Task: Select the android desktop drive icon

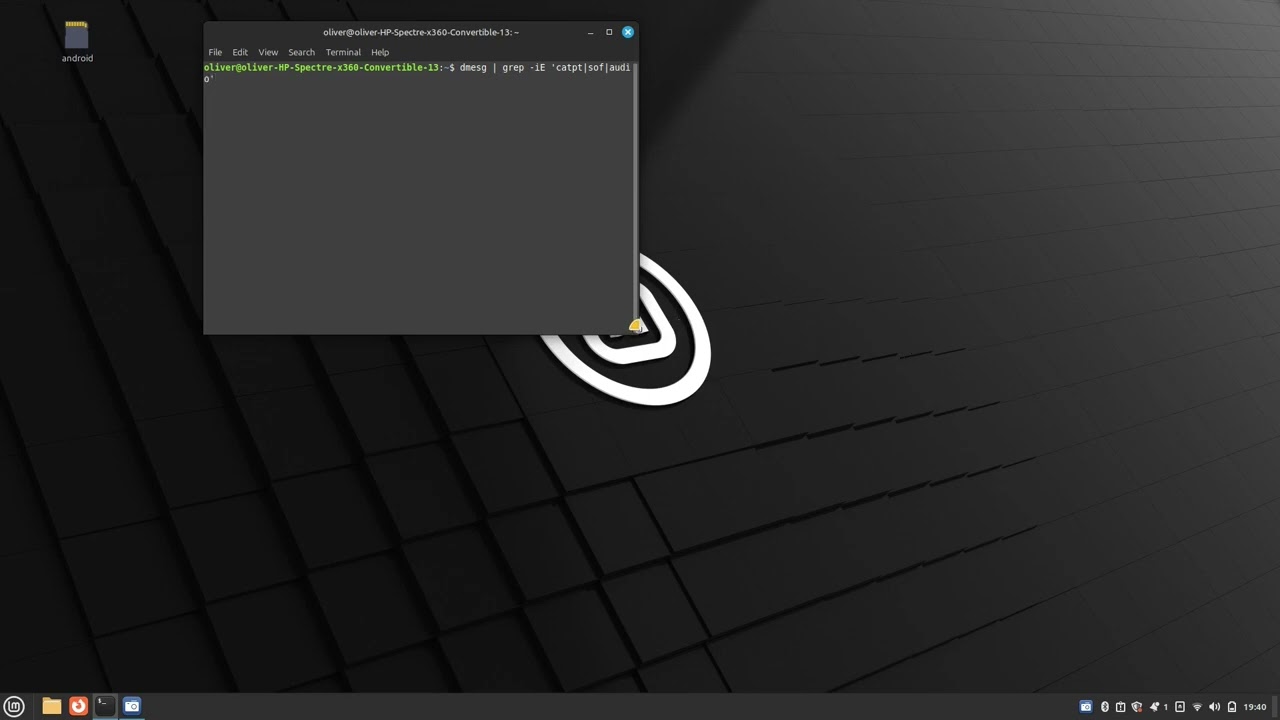Action: [77, 35]
